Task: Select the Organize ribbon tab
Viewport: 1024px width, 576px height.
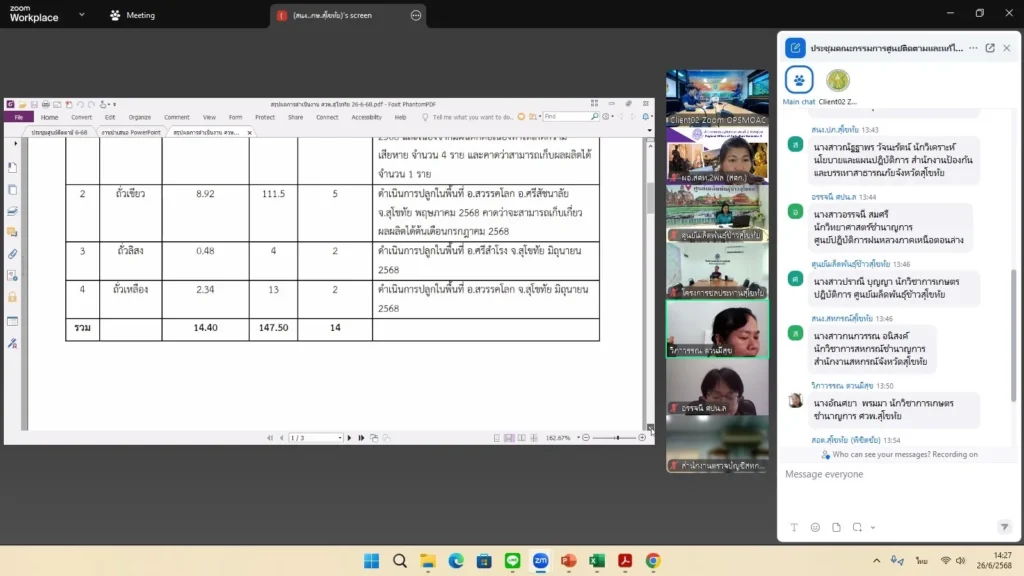Action: tap(139, 118)
